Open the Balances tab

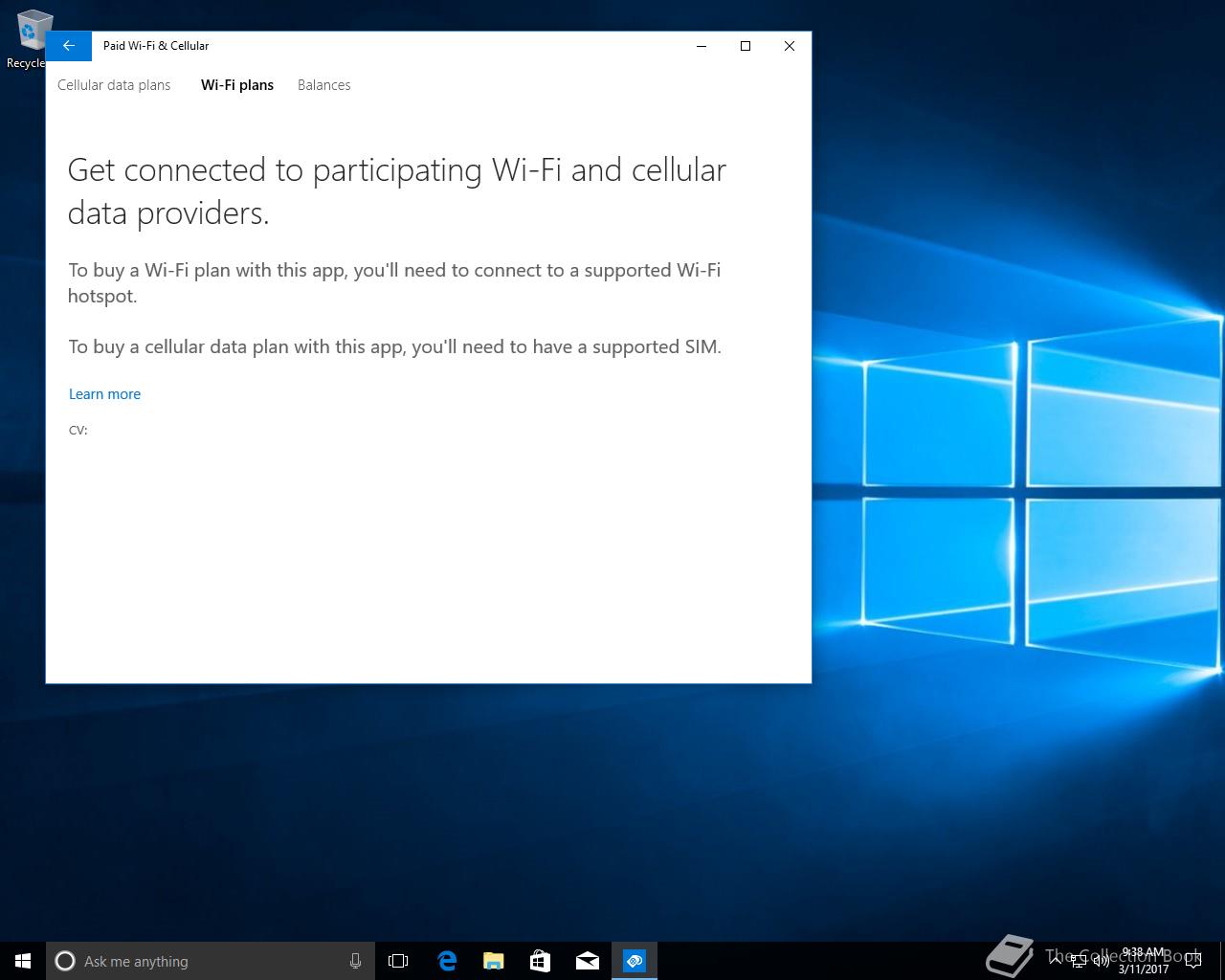[x=324, y=85]
